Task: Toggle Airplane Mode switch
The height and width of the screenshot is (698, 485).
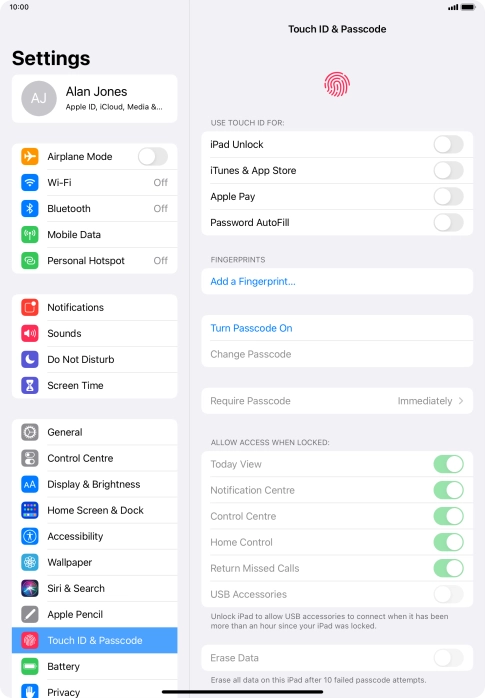Action: 153,157
